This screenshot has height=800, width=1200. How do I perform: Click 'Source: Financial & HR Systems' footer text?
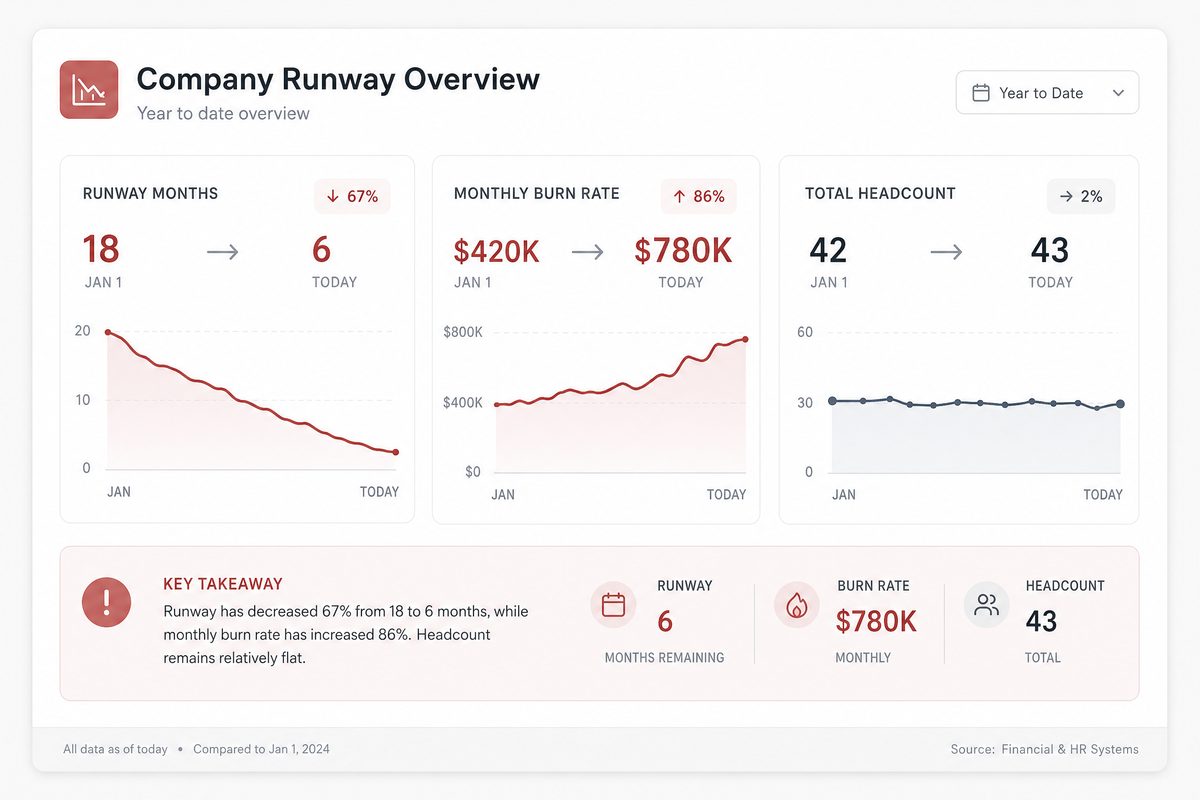(x=1044, y=749)
